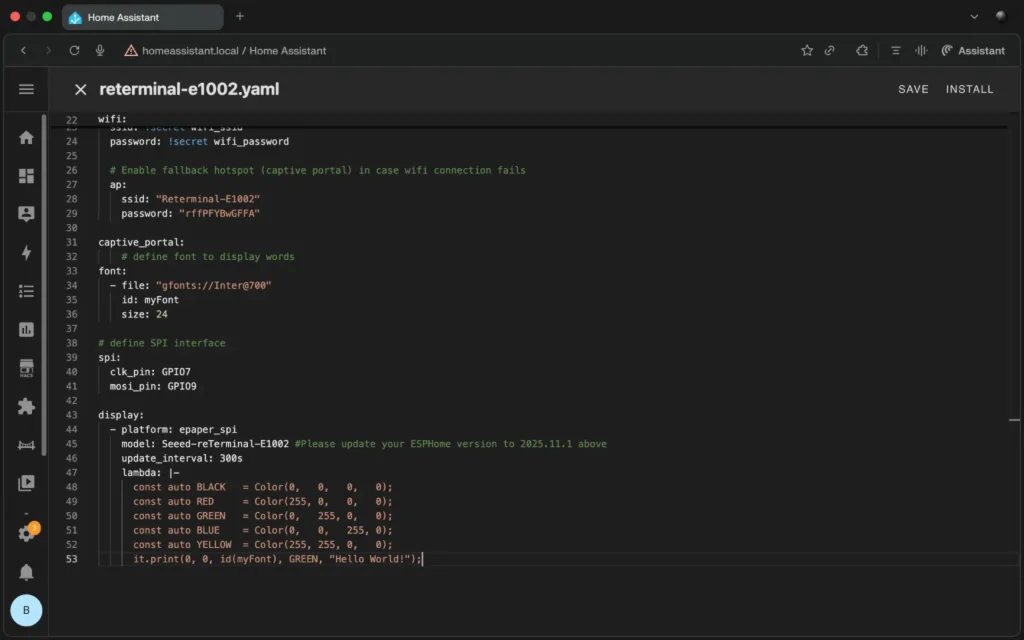
Task: Click the mosi_pin: GPIO9 line
Action: [153, 386]
